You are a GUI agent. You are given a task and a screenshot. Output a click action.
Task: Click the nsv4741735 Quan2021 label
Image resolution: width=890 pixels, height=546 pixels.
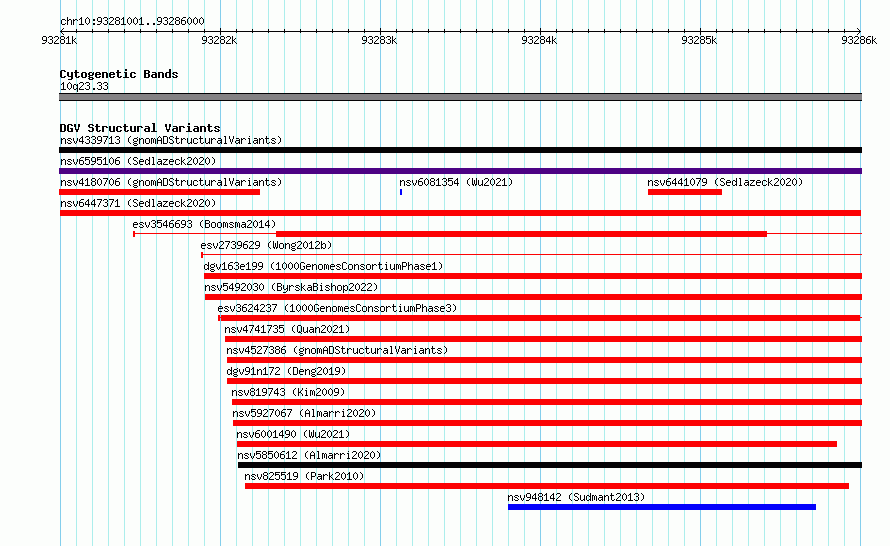(x=287, y=329)
